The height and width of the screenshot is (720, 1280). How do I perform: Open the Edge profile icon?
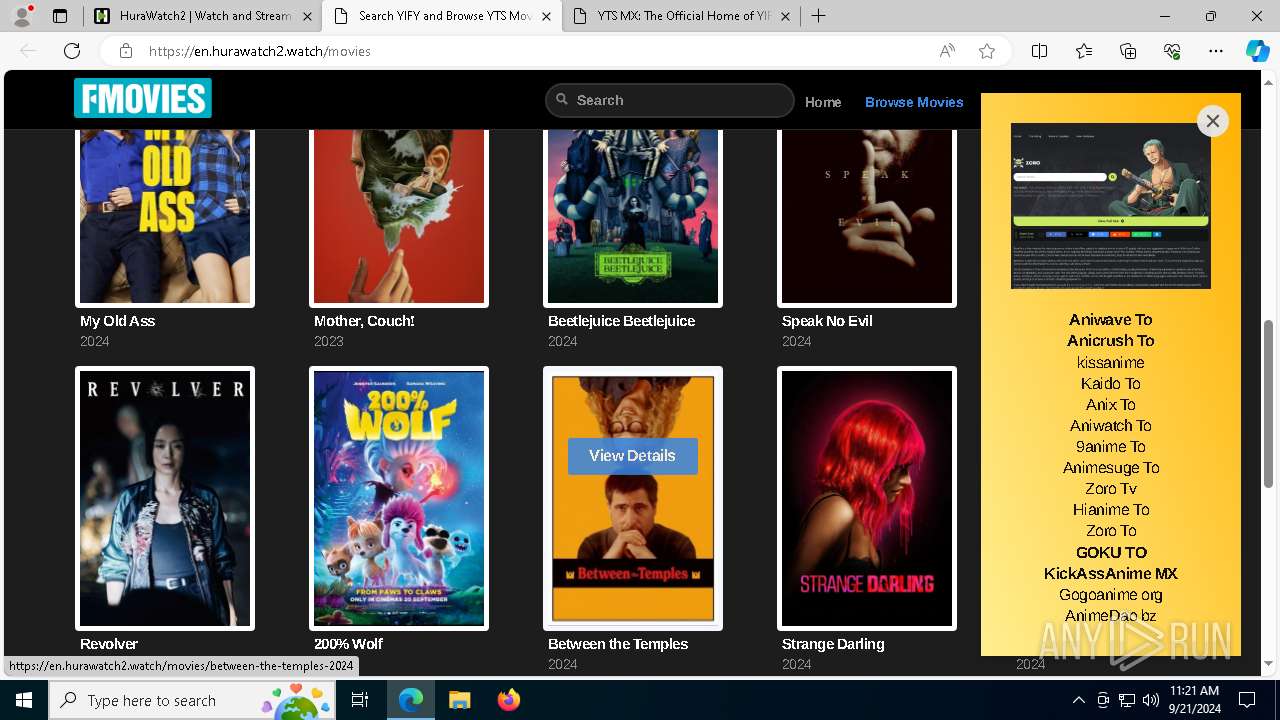[22, 16]
